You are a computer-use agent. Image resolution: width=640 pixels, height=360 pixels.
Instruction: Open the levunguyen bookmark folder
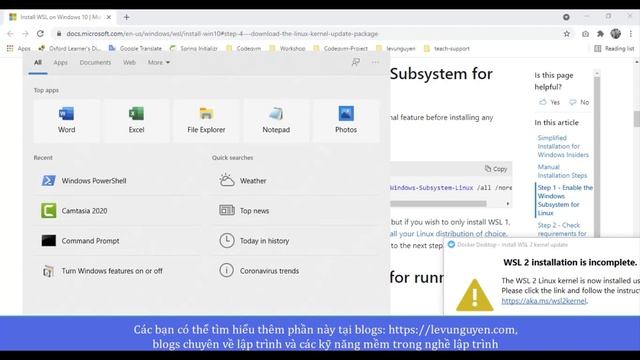(396, 48)
